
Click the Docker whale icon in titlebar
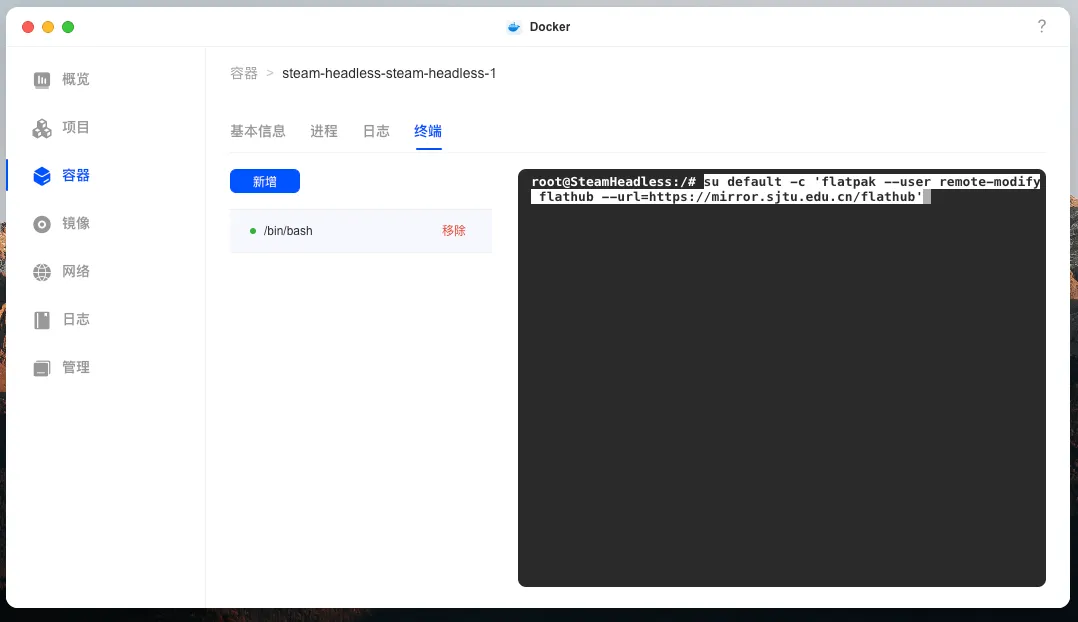[513, 26]
